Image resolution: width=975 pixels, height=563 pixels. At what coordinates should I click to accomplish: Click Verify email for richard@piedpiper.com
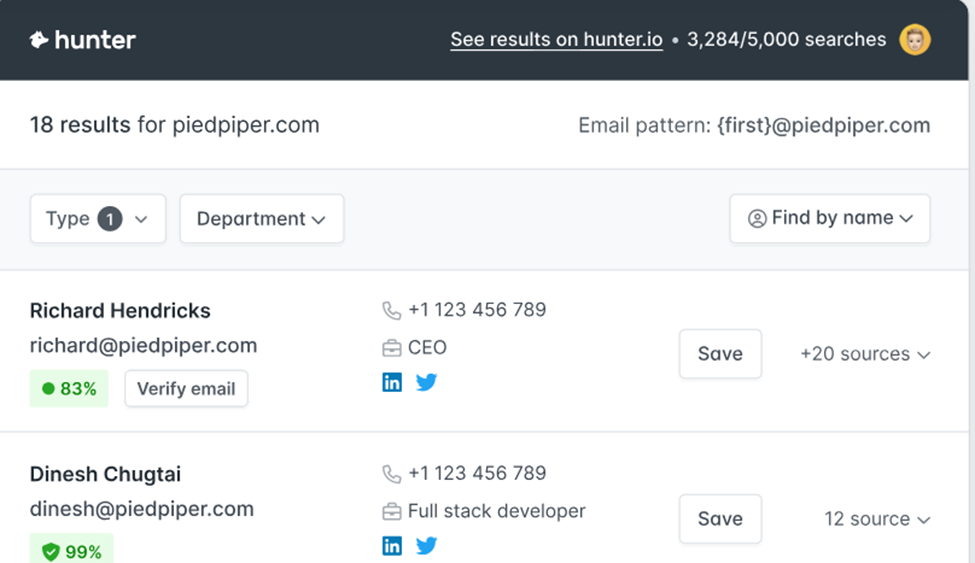186,389
